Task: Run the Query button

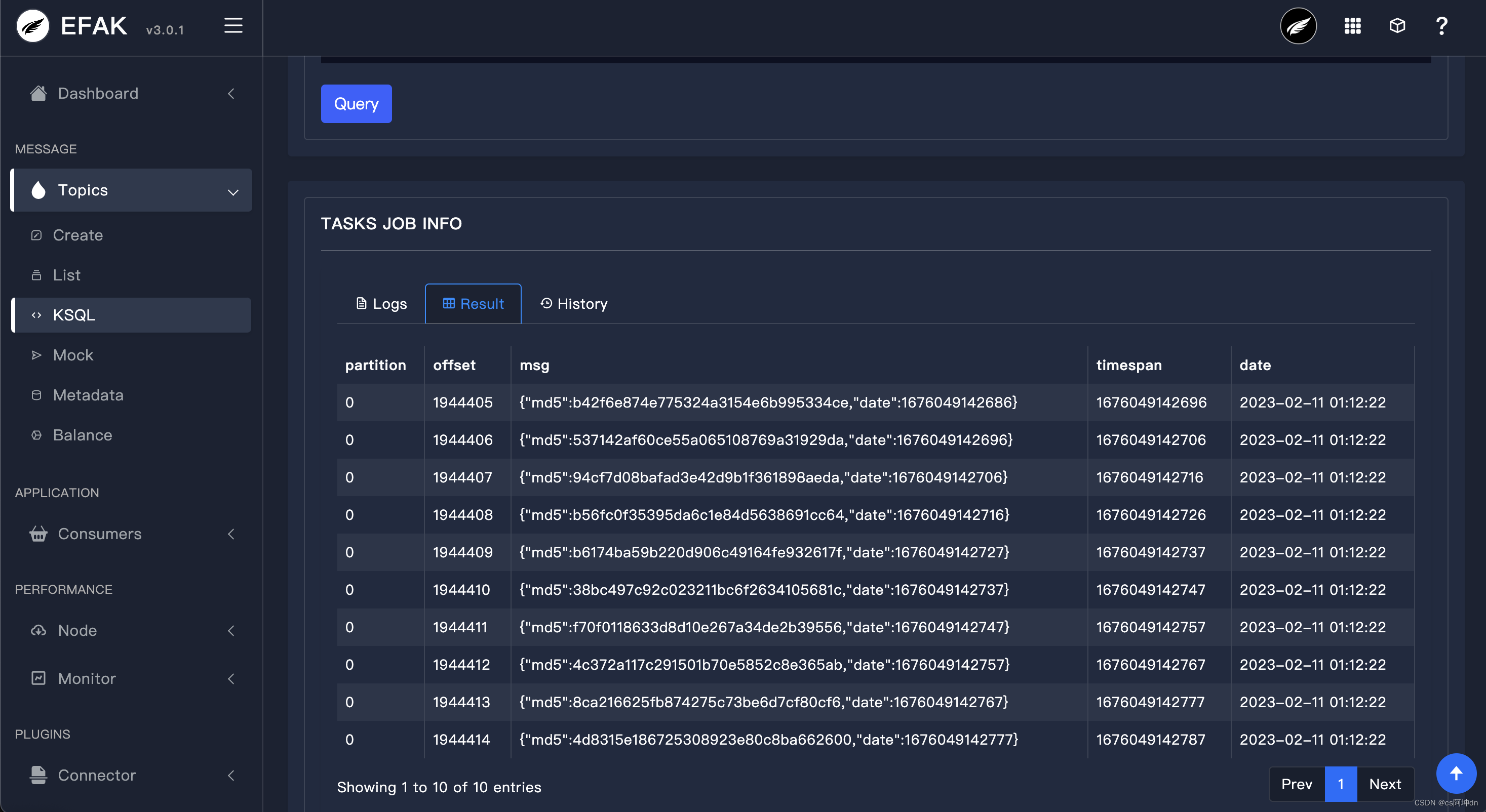Action: (356, 104)
